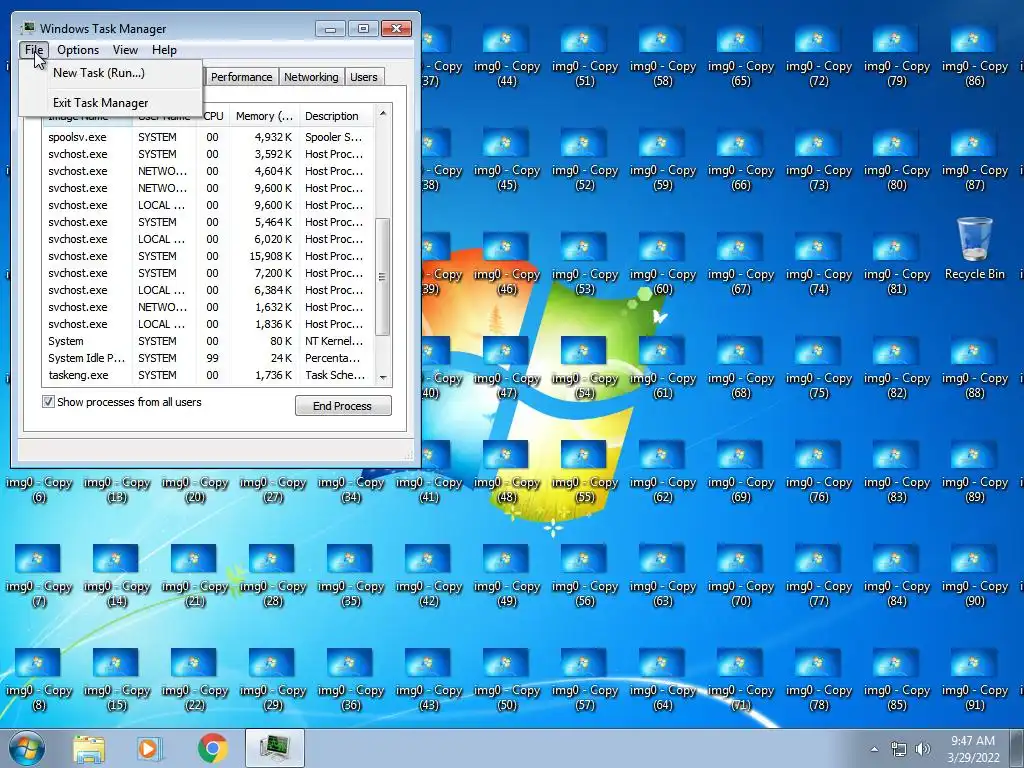Image resolution: width=1024 pixels, height=768 pixels.
Task: Select svchost.exe using 1,632 K memory
Action: pos(209,307)
